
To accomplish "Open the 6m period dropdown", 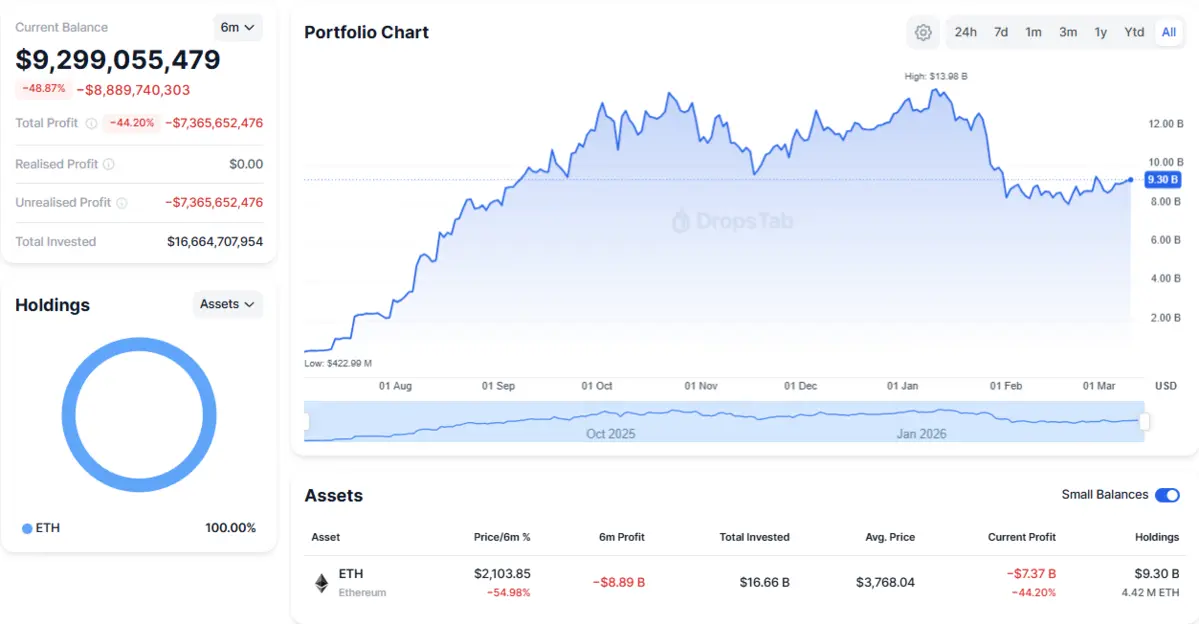I will click(238, 27).
